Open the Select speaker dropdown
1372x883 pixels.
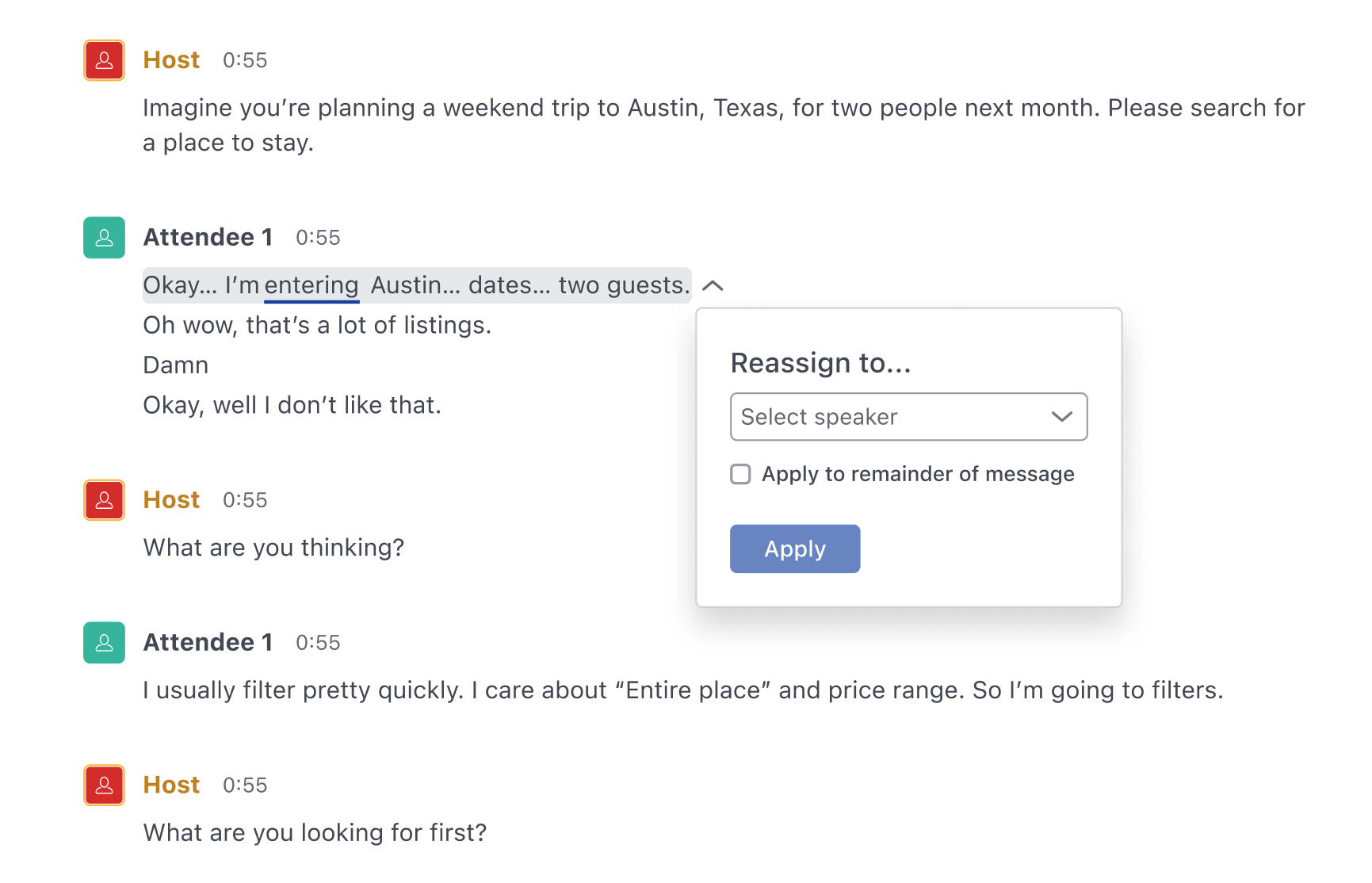pos(908,417)
